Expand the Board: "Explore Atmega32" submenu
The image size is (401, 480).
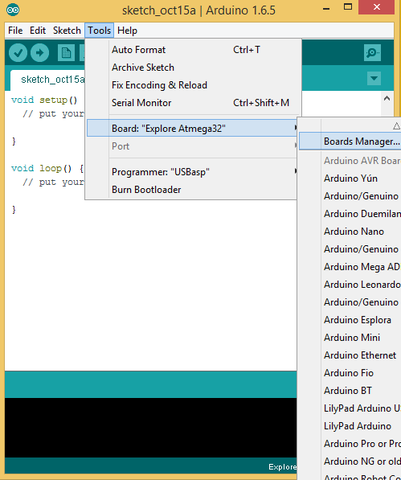tap(192, 128)
